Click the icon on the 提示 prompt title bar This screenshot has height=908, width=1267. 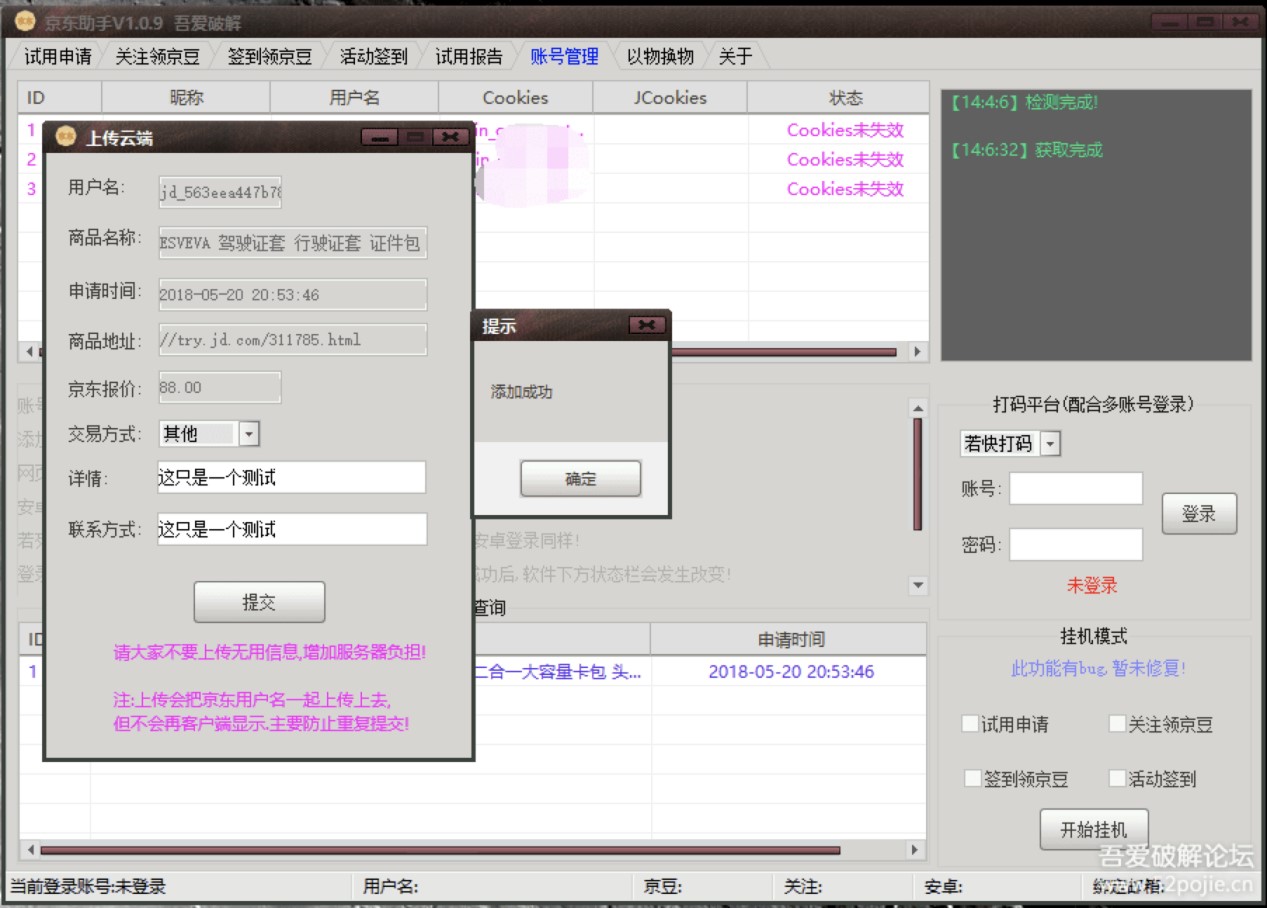[x=647, y=324]
